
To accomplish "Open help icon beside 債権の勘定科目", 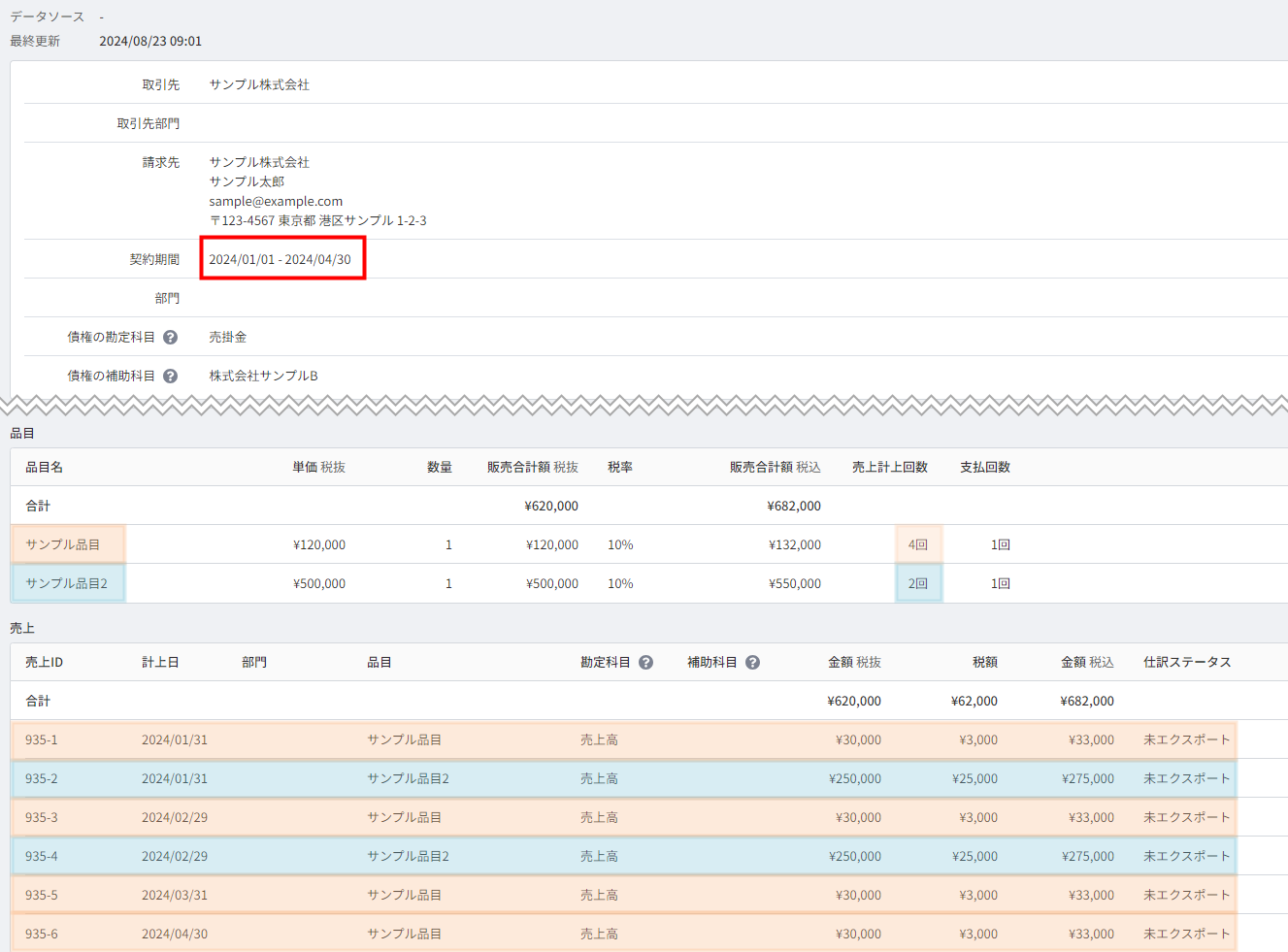I will (170, 337).
